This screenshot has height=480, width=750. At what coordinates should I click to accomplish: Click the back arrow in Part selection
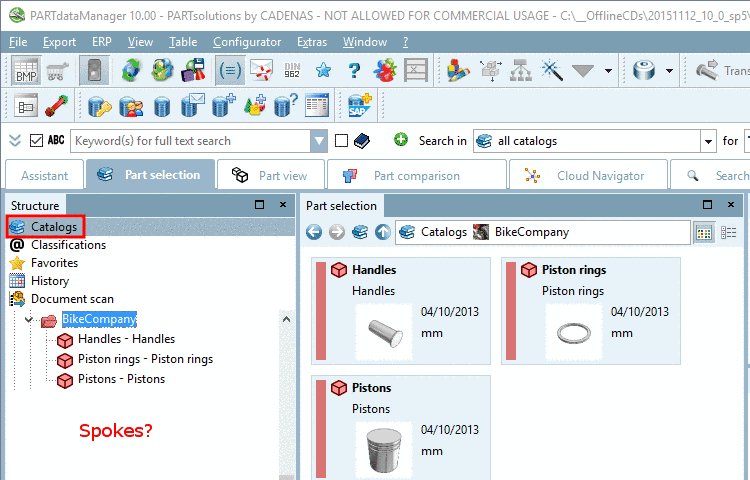[x=314, y=232]
